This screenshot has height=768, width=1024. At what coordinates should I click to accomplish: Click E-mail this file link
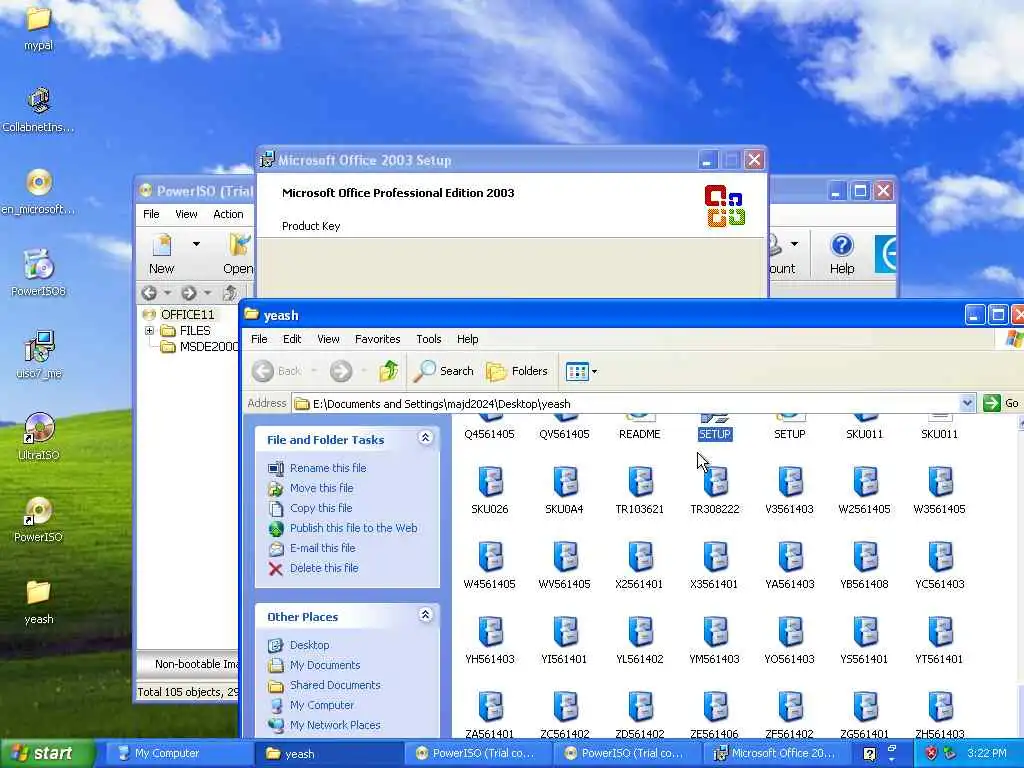(323, 548)
